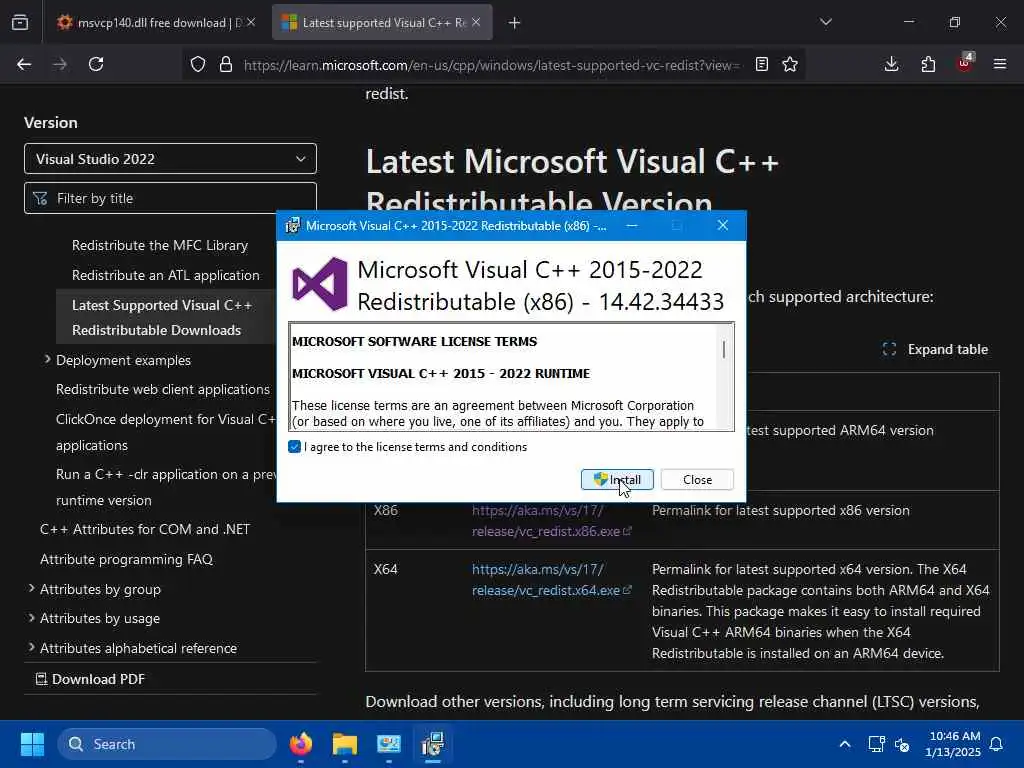Click the muted volume tray icon
This screenshot has height=768, width=1024.
pos(903,744)
